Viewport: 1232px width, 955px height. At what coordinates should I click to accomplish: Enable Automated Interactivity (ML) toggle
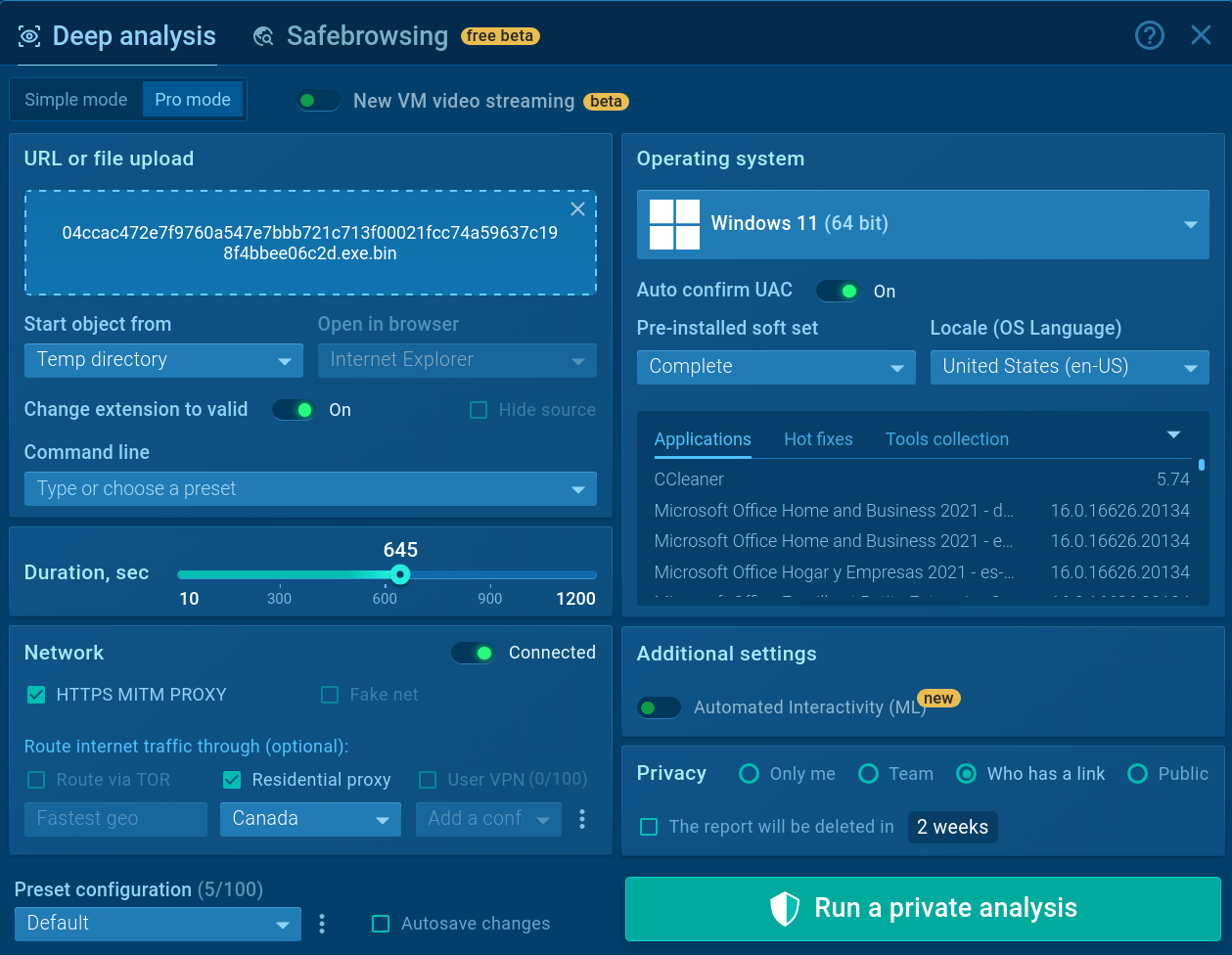(659, 707)
